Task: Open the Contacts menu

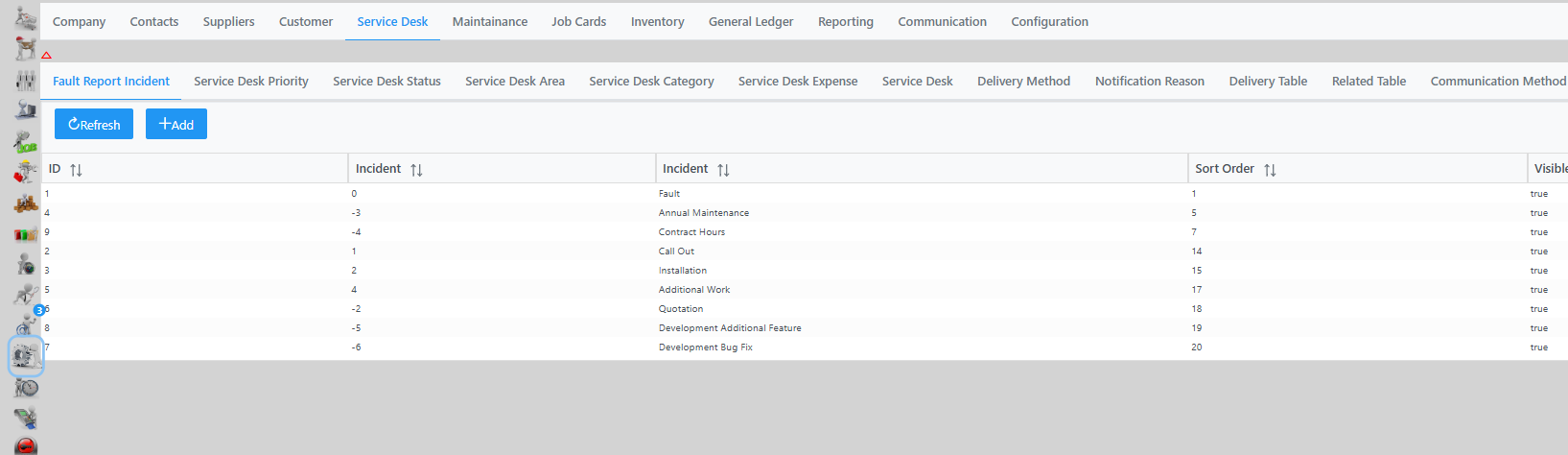Action: coord(154,21)
